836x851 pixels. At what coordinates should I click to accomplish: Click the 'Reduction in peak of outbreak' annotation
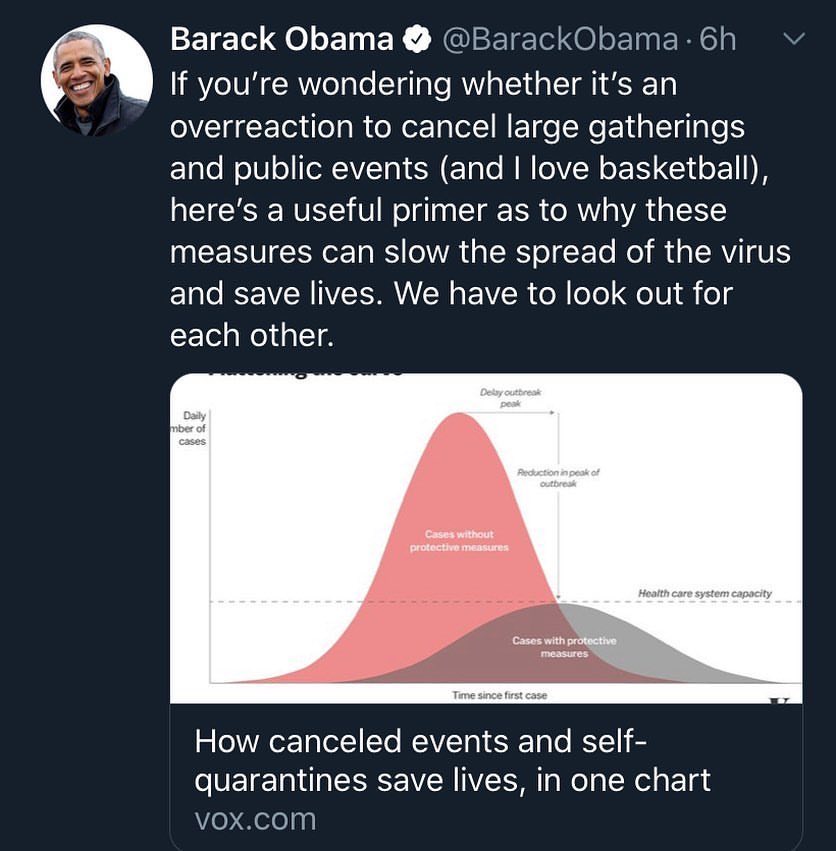click(557, 477)
